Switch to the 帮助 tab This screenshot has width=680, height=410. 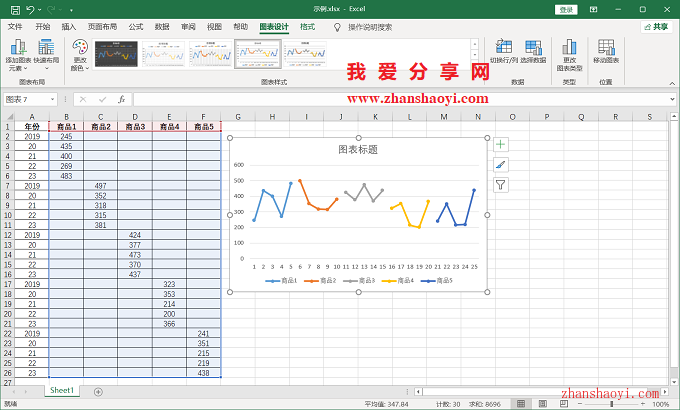(x=241, y=27)
